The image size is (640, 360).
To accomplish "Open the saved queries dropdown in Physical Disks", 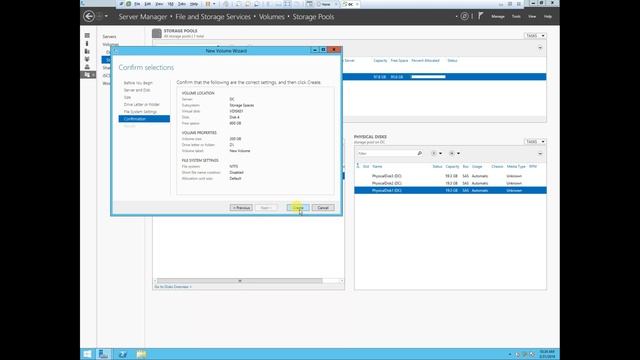I will [454, 153].
